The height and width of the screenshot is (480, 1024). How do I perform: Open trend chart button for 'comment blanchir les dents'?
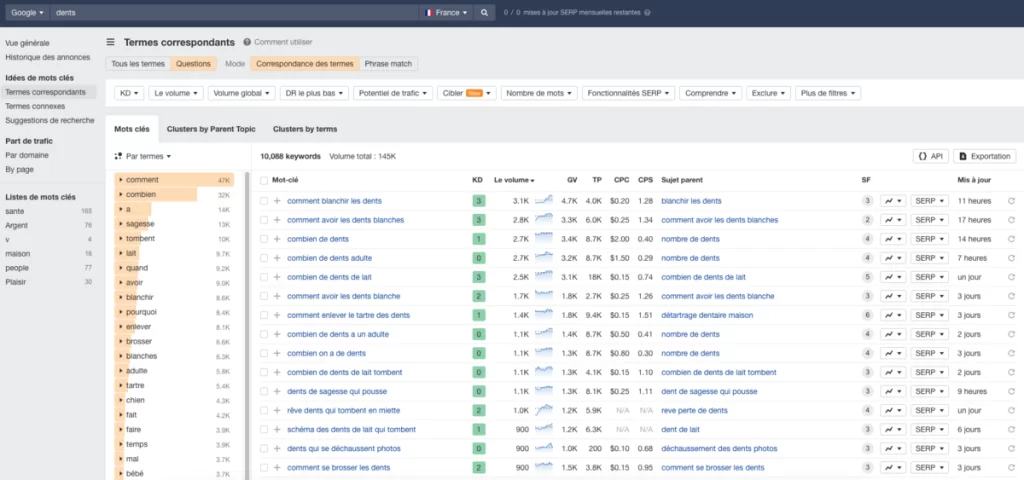893,201
